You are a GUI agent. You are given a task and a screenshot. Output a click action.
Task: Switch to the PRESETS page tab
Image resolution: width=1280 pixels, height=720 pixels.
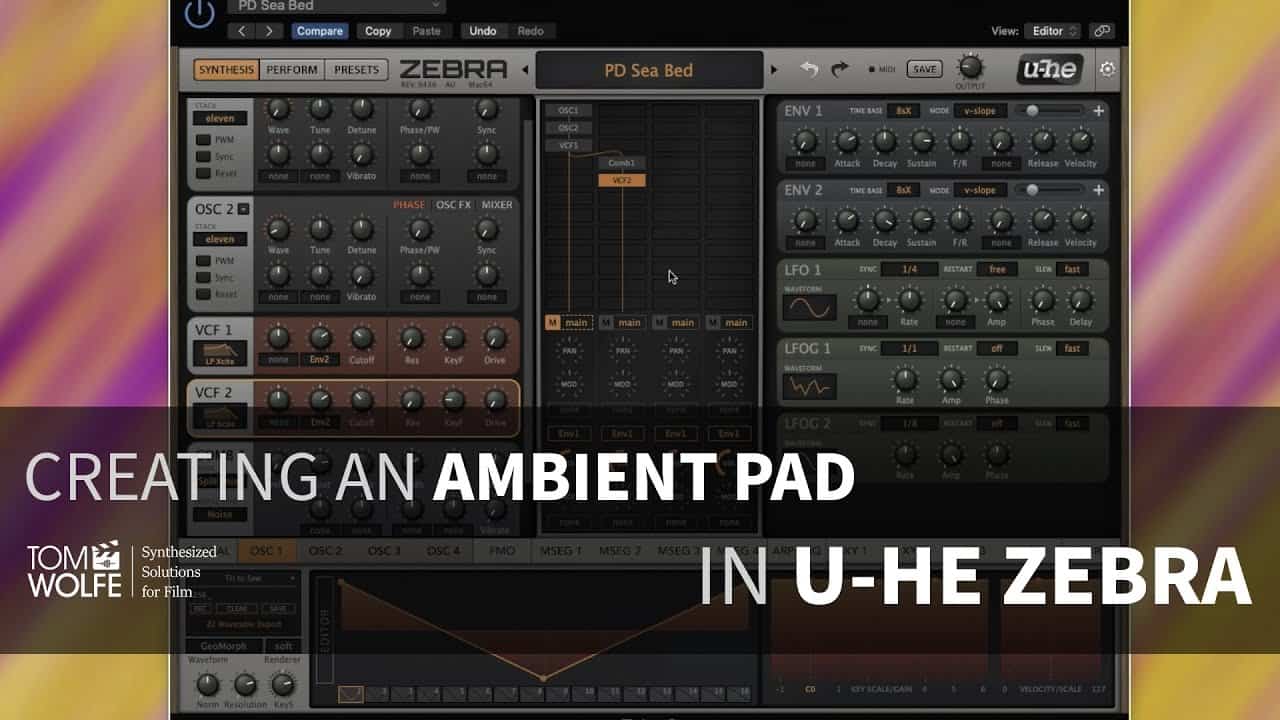pyautogui.click(x=357, y=70)
